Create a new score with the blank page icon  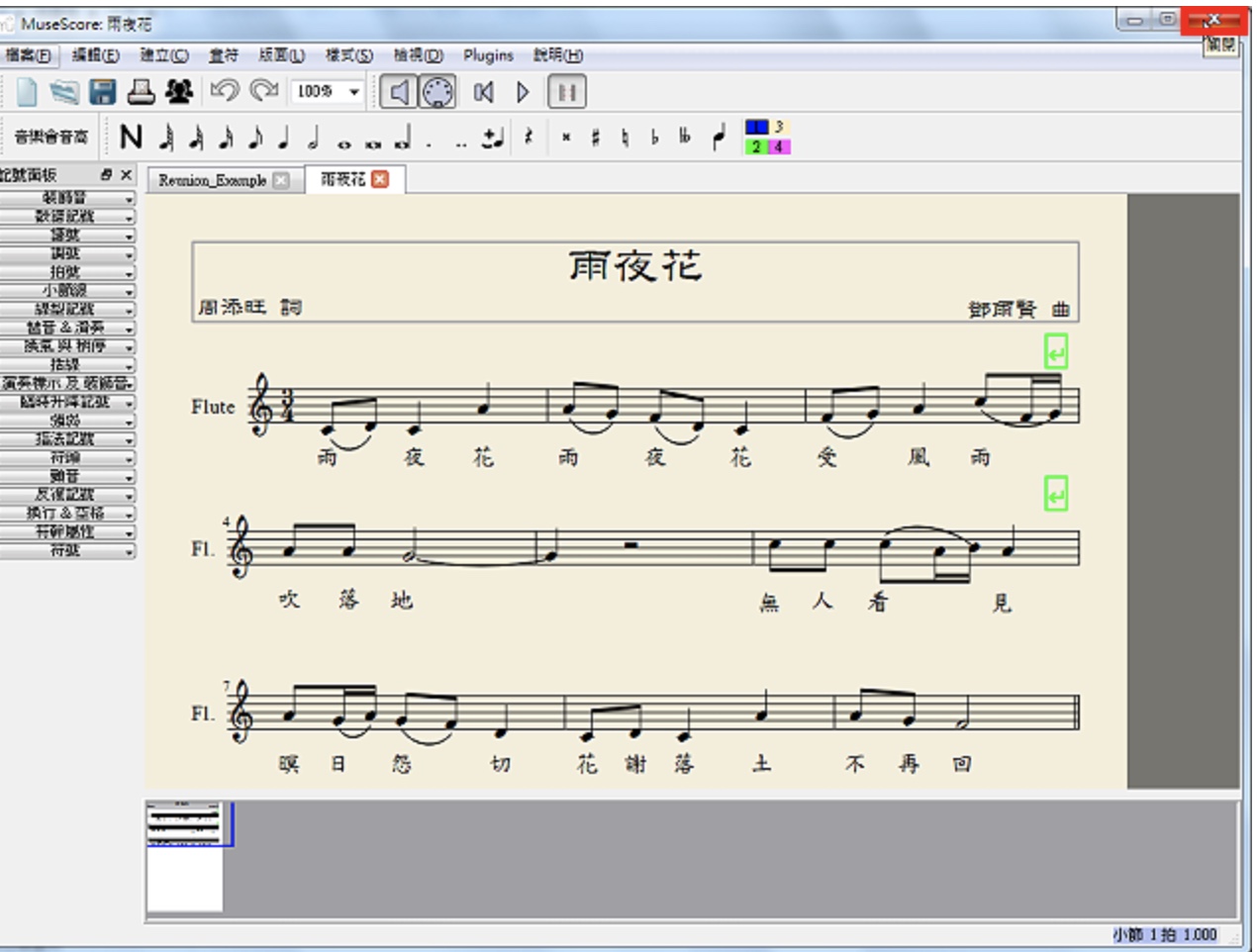[x=27, y=92]
